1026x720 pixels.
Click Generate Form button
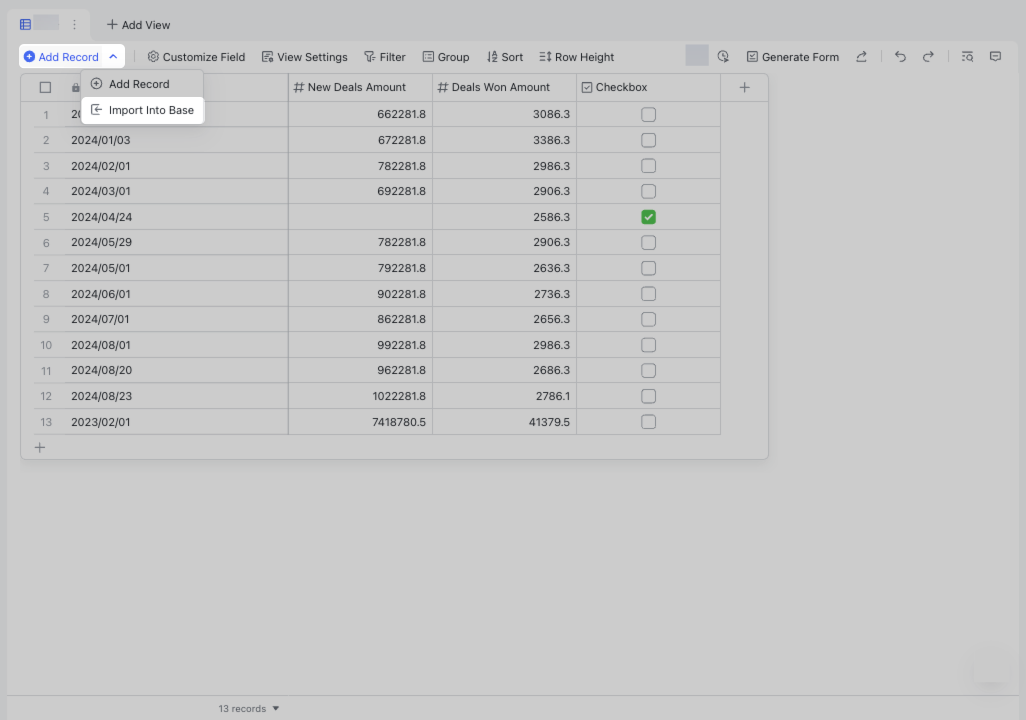[792, 57]
